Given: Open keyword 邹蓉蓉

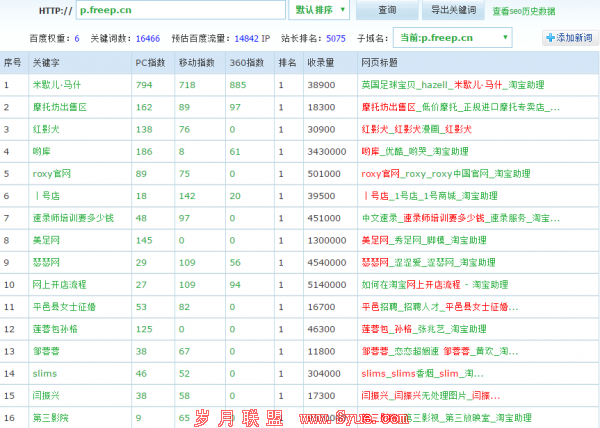Looking at the screenshot, I should 46,351.
